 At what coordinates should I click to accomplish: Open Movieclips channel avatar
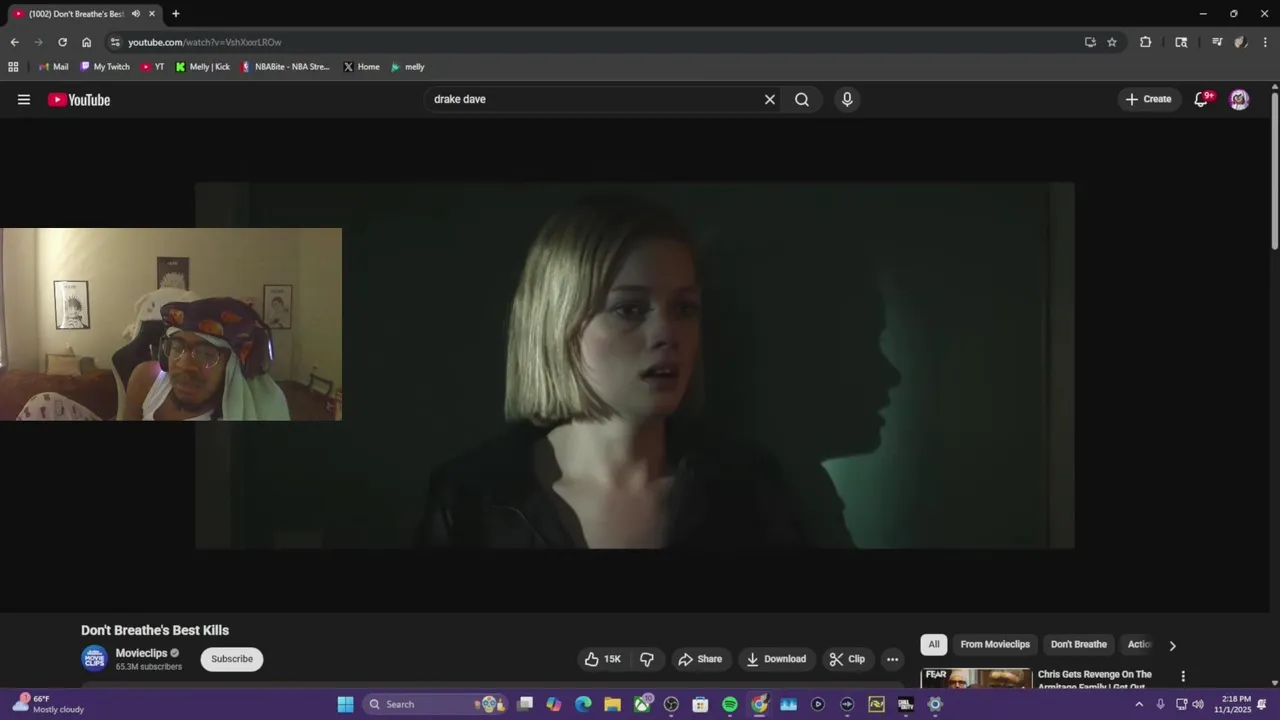point(94,659)
